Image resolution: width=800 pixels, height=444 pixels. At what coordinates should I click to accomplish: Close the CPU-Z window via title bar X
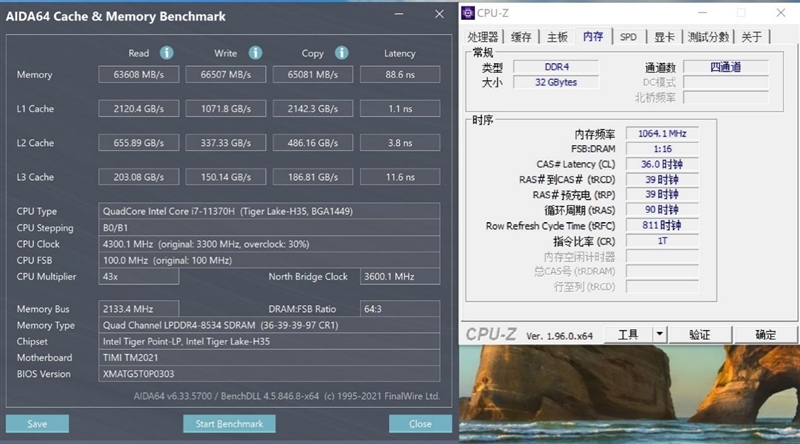[781, 13]
